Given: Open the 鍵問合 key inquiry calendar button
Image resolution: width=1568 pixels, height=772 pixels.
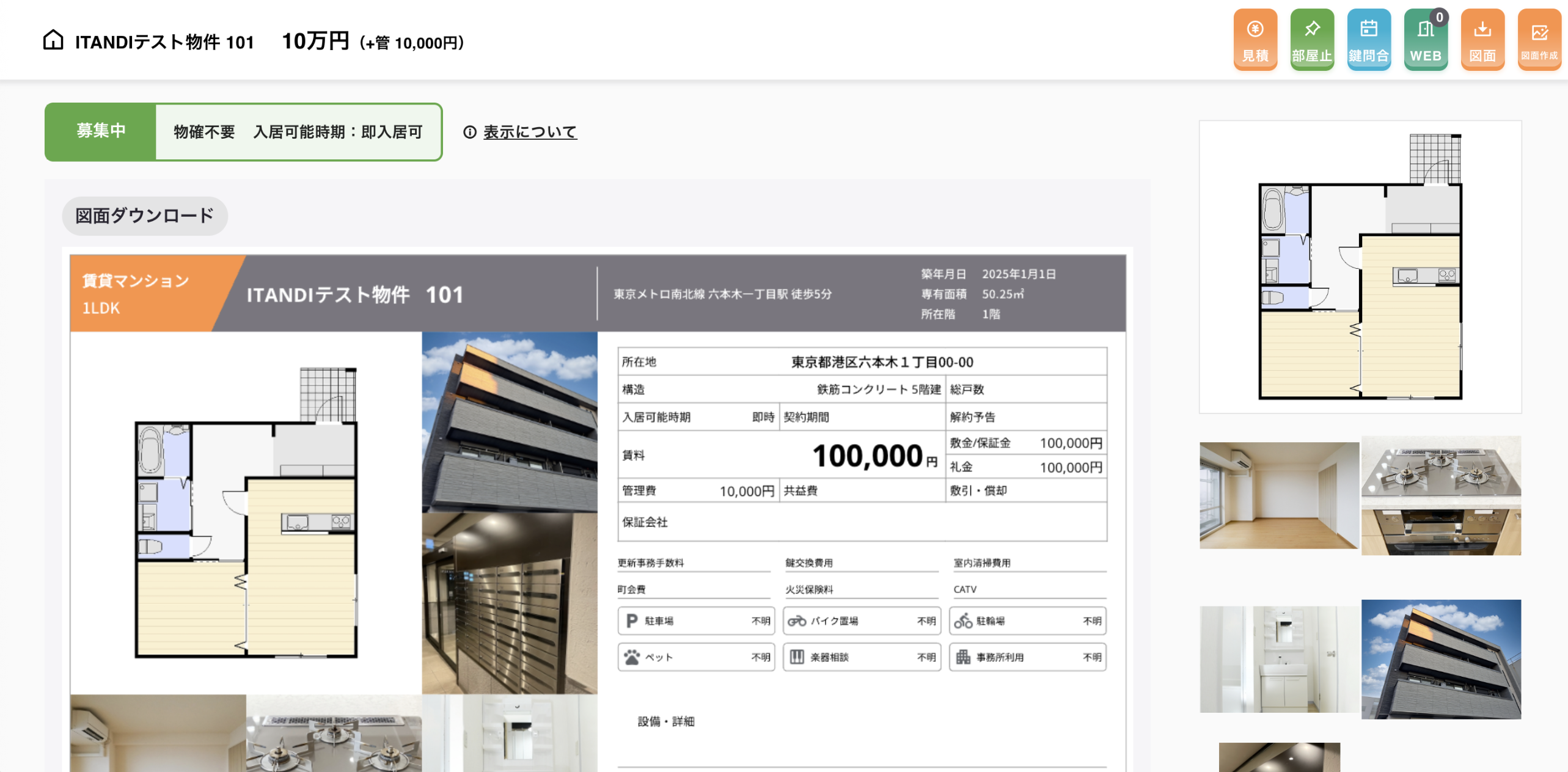Looking at the screenshot, I should 1369,40.
